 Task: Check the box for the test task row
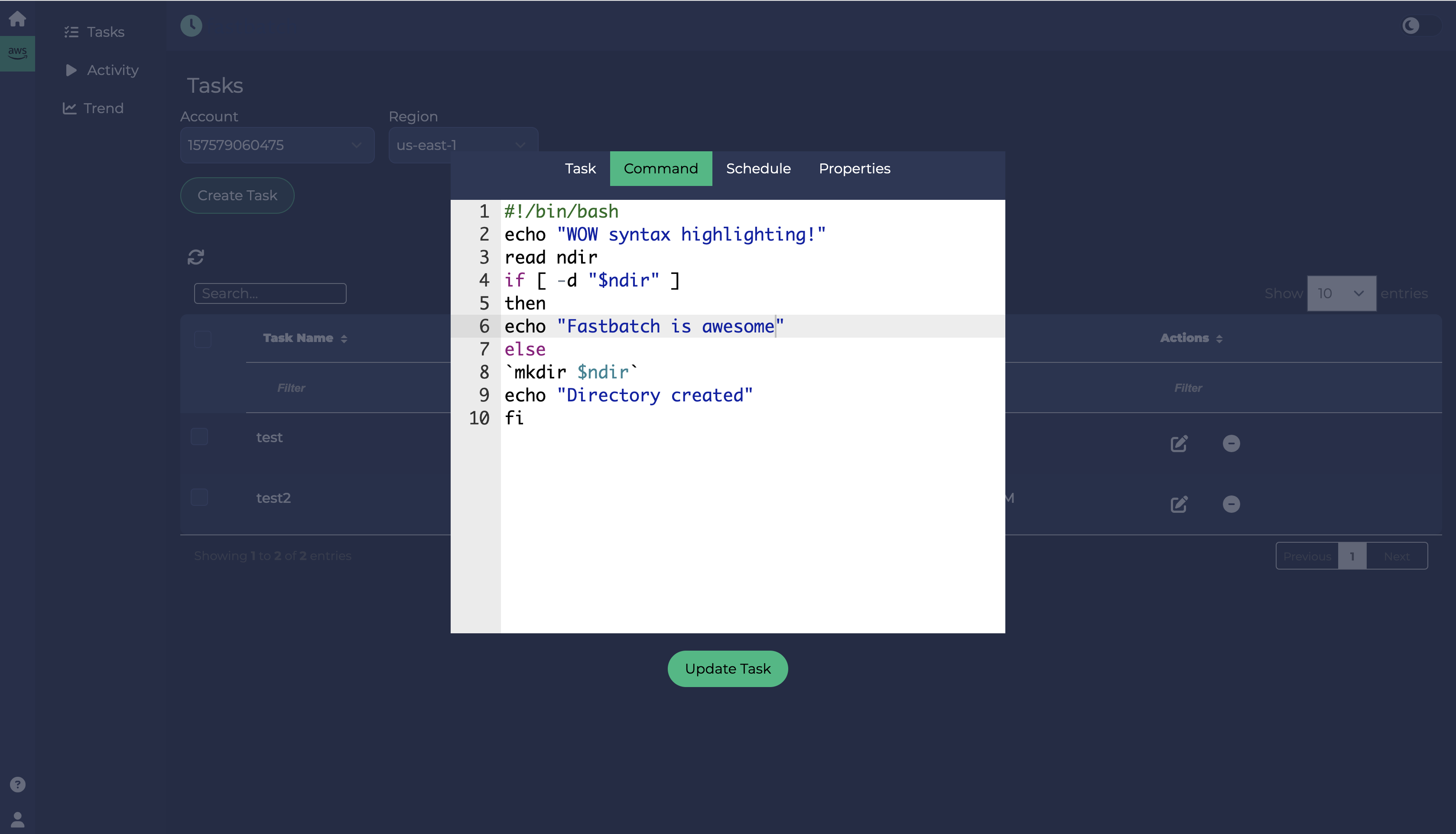199,437
